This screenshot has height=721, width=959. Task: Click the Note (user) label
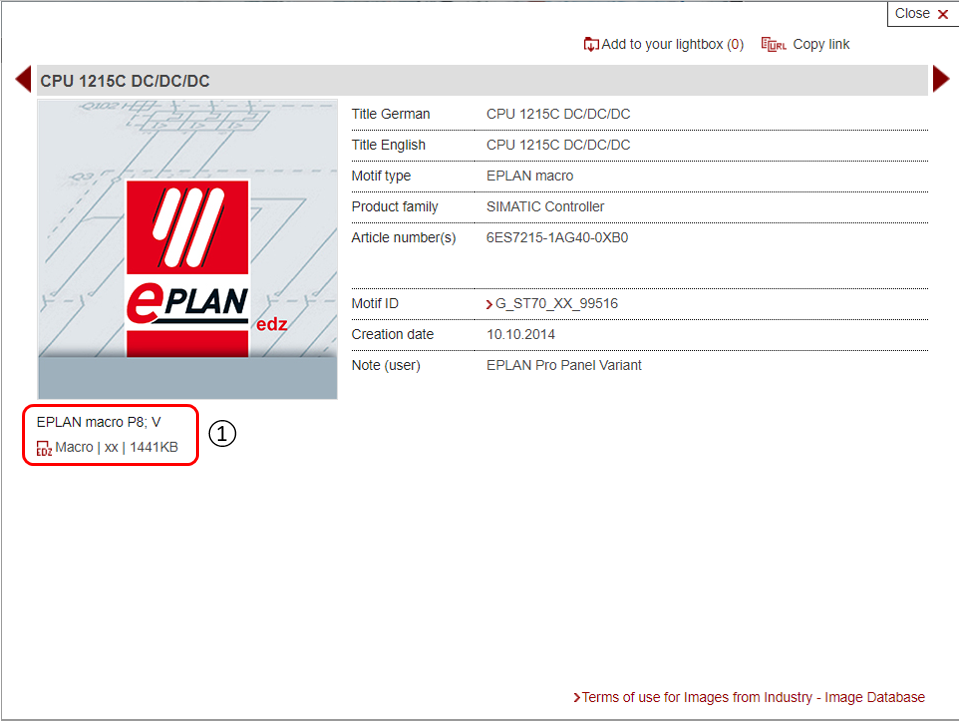point(386,366)
